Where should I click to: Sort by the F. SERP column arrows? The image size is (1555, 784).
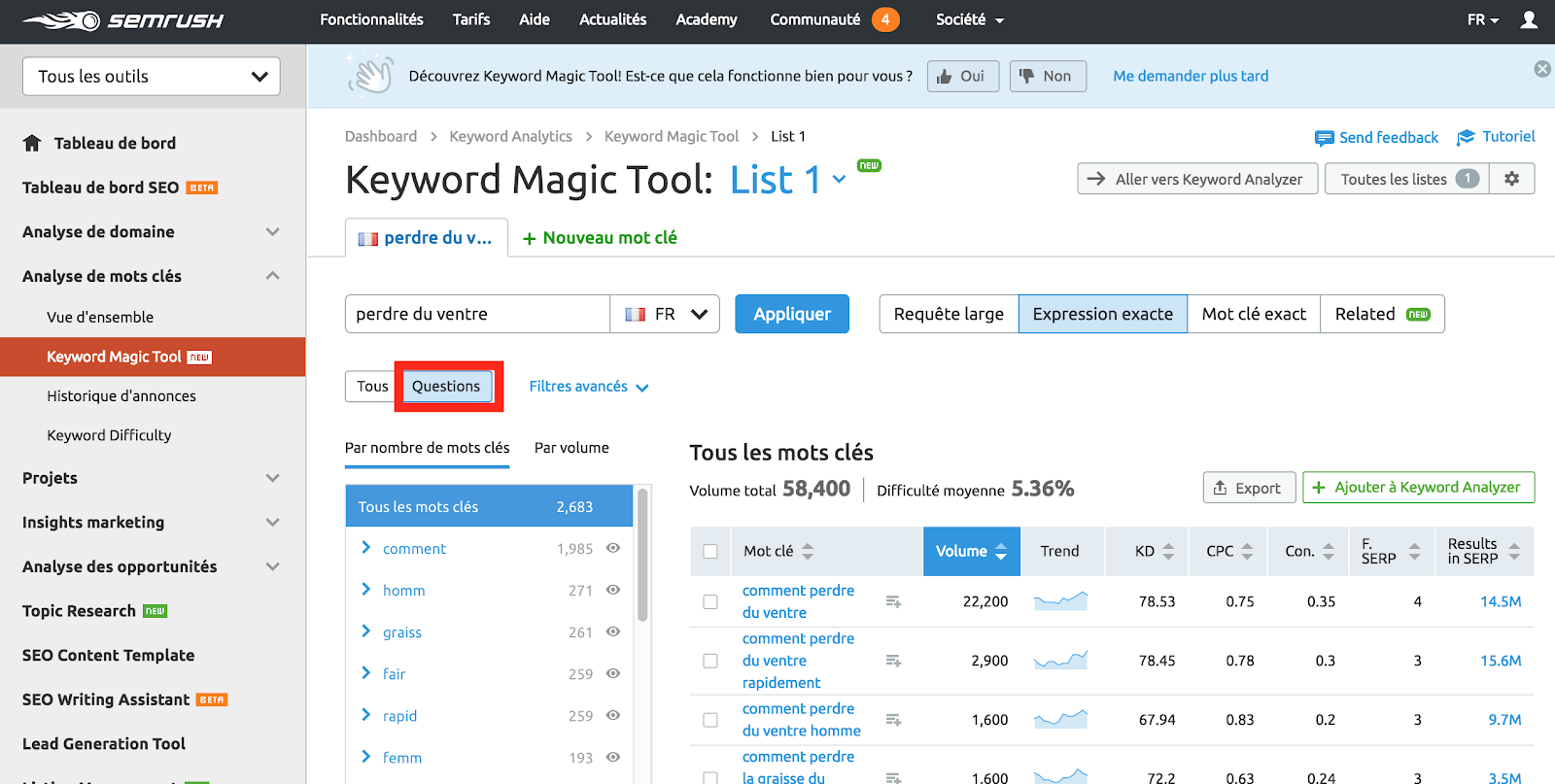pyautogui.click(x=1414, y=551)
